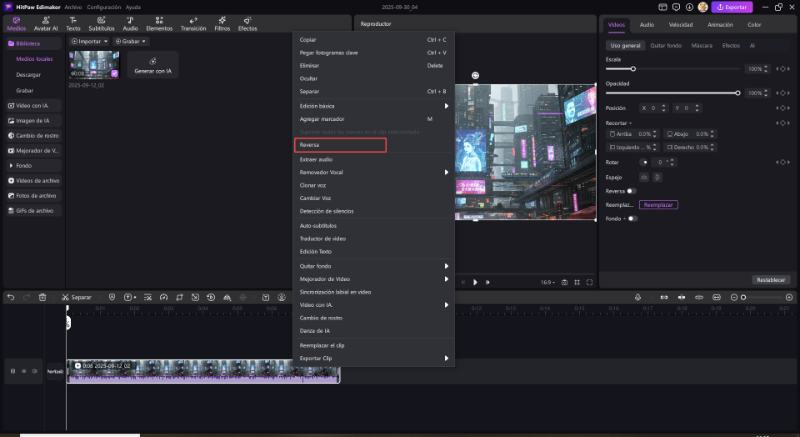Select the Transición tool icon
The image size is (800, 437).
pyautogui.click(x=193, y=23)
